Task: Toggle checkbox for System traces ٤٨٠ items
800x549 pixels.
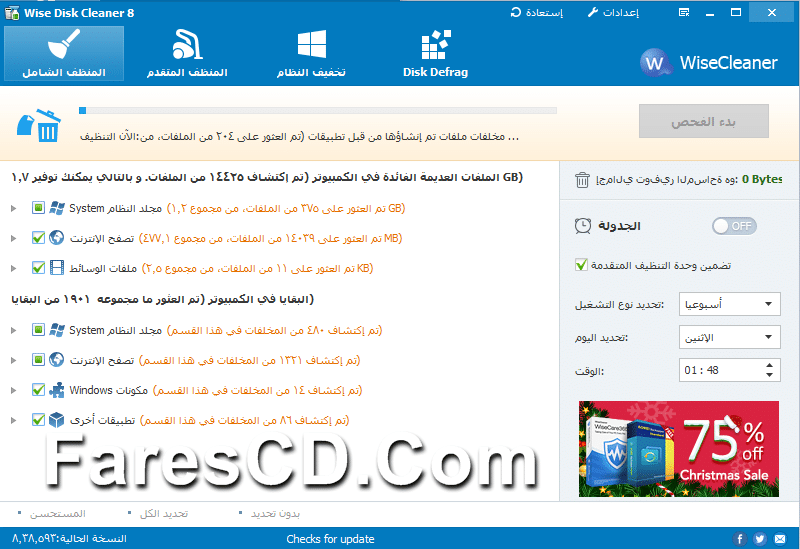Action: (38, 330)
